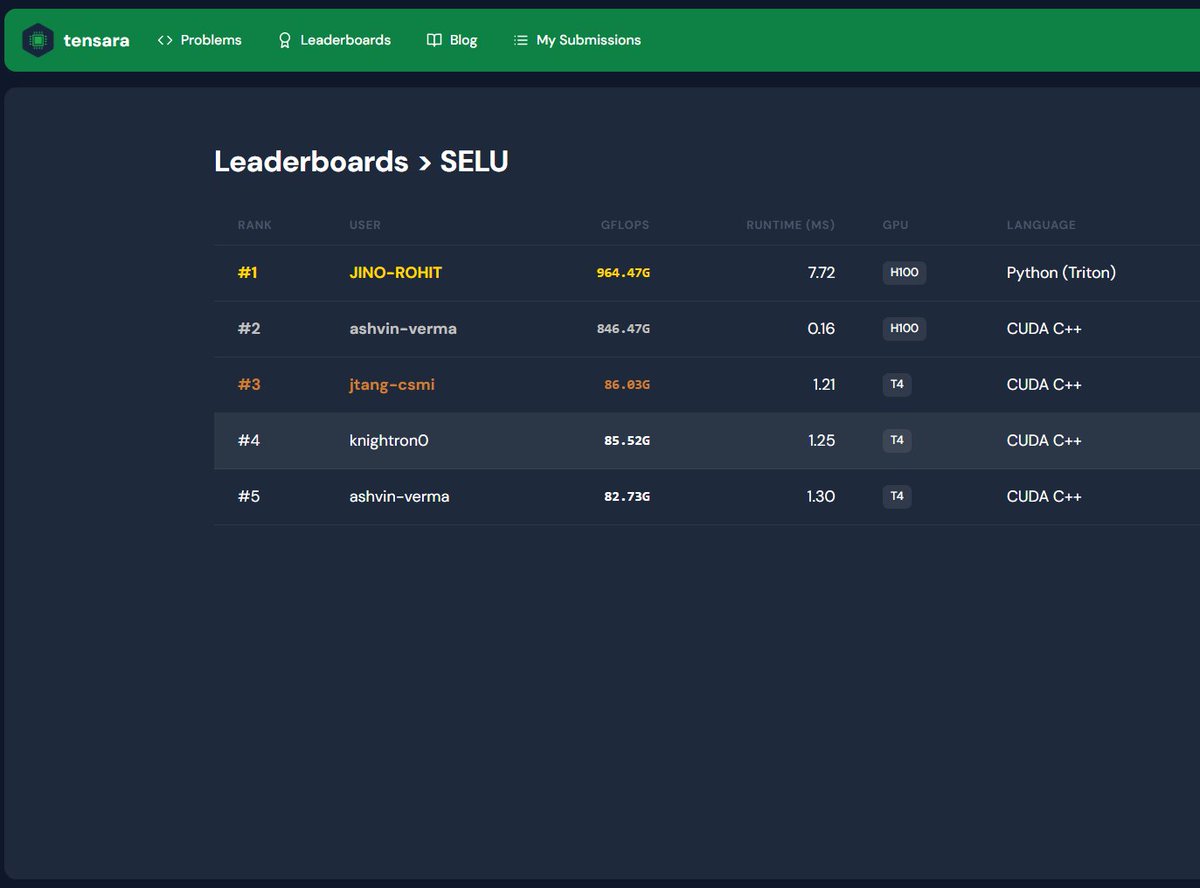The image size is (1200, 888).
Task: Click the Problems code-brackets icon
Action: point(165,40)
